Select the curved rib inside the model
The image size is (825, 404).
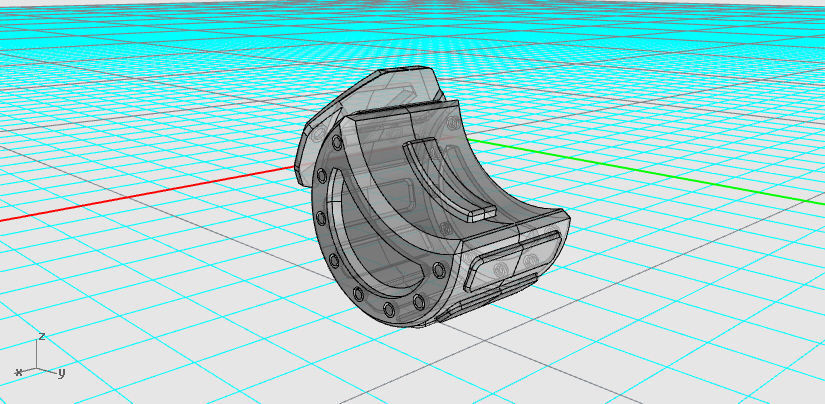[449, 180]
